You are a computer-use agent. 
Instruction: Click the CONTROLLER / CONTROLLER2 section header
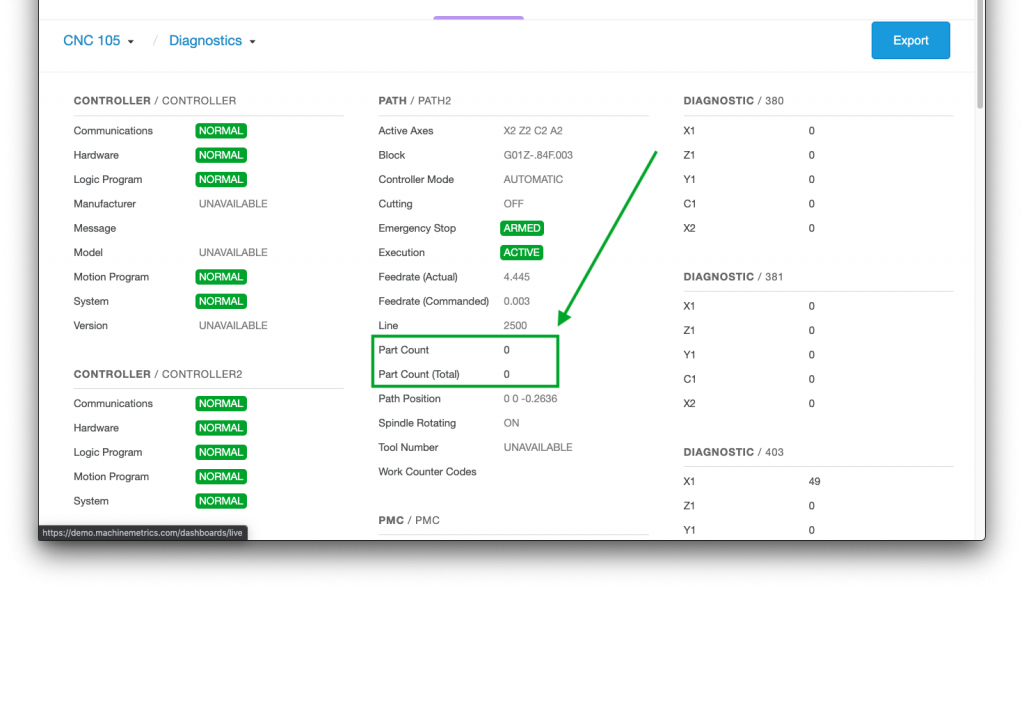coord(157,374)
